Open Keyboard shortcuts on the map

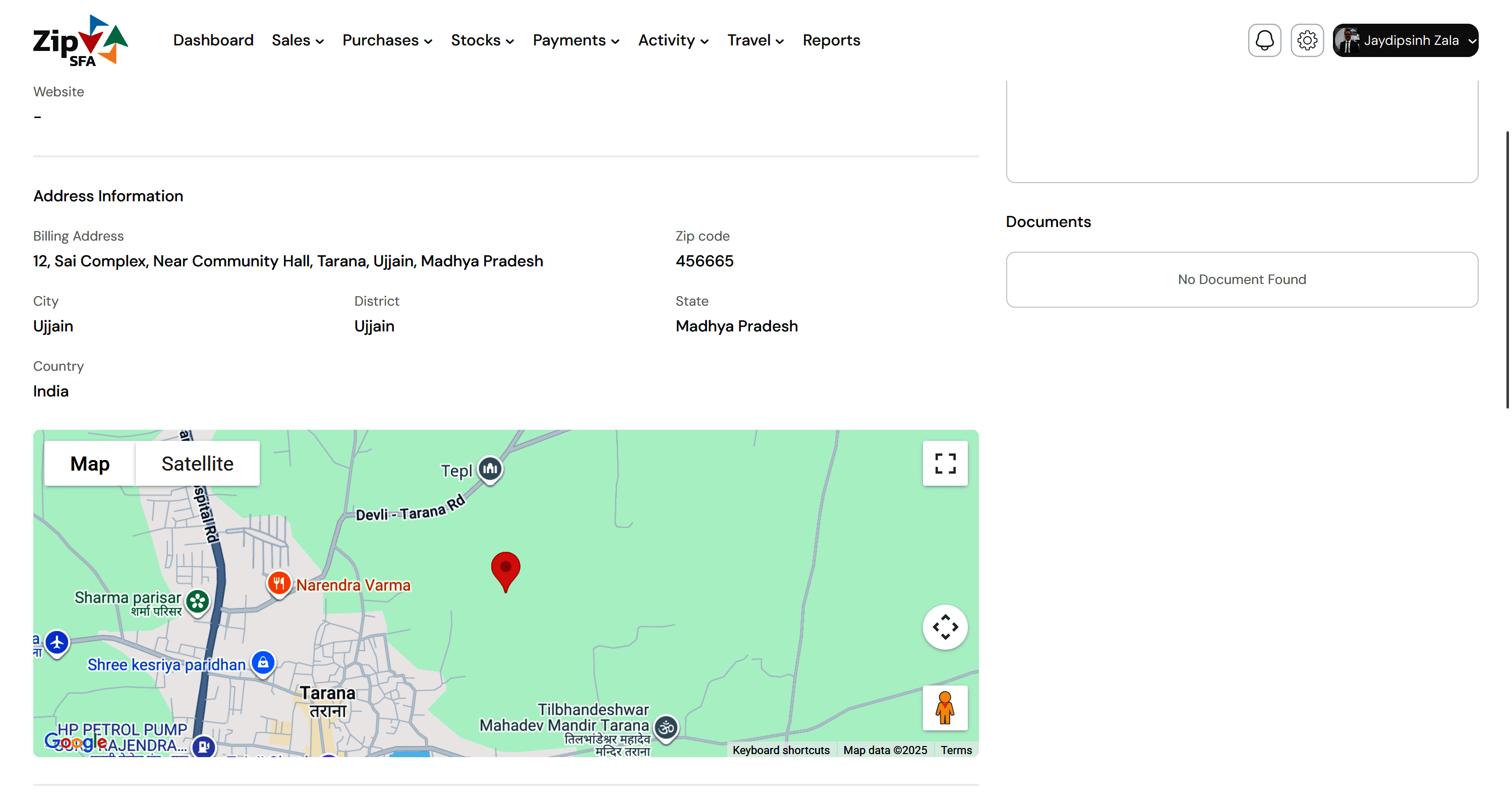pyautogui.click(x=781, y=750)
